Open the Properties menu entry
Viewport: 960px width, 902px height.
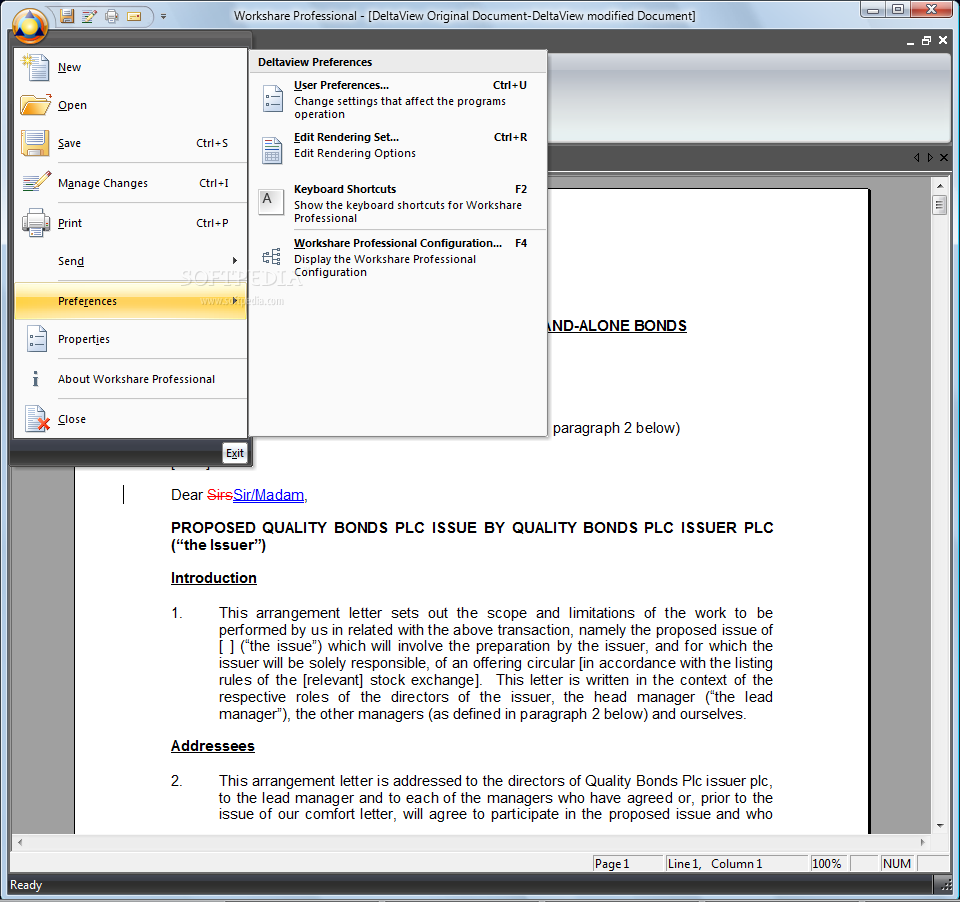point(131,339)
